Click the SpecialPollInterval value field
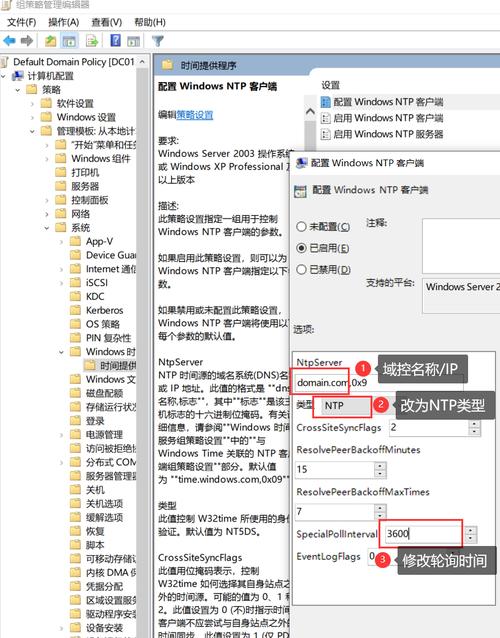The image size is (500, 638). [x=425, y=533]
